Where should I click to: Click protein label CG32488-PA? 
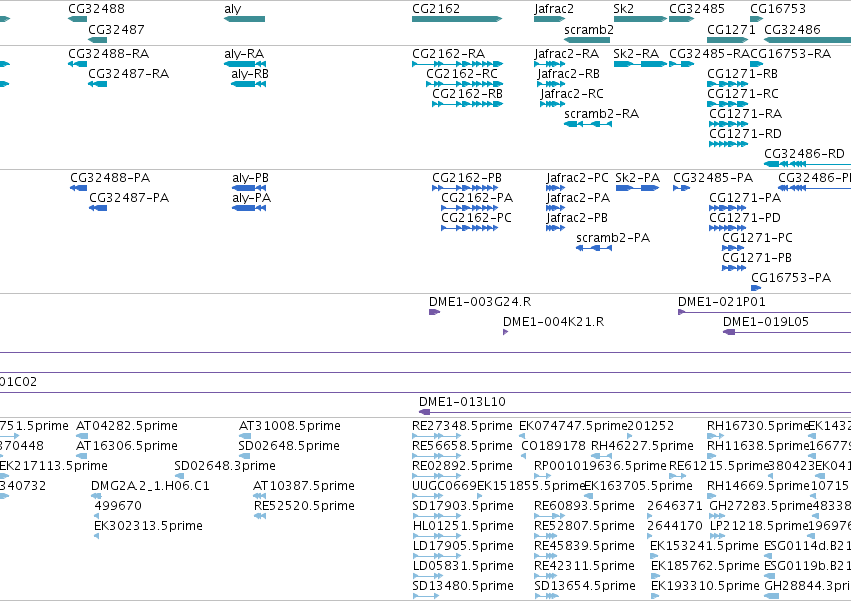(x=110, y=178)
